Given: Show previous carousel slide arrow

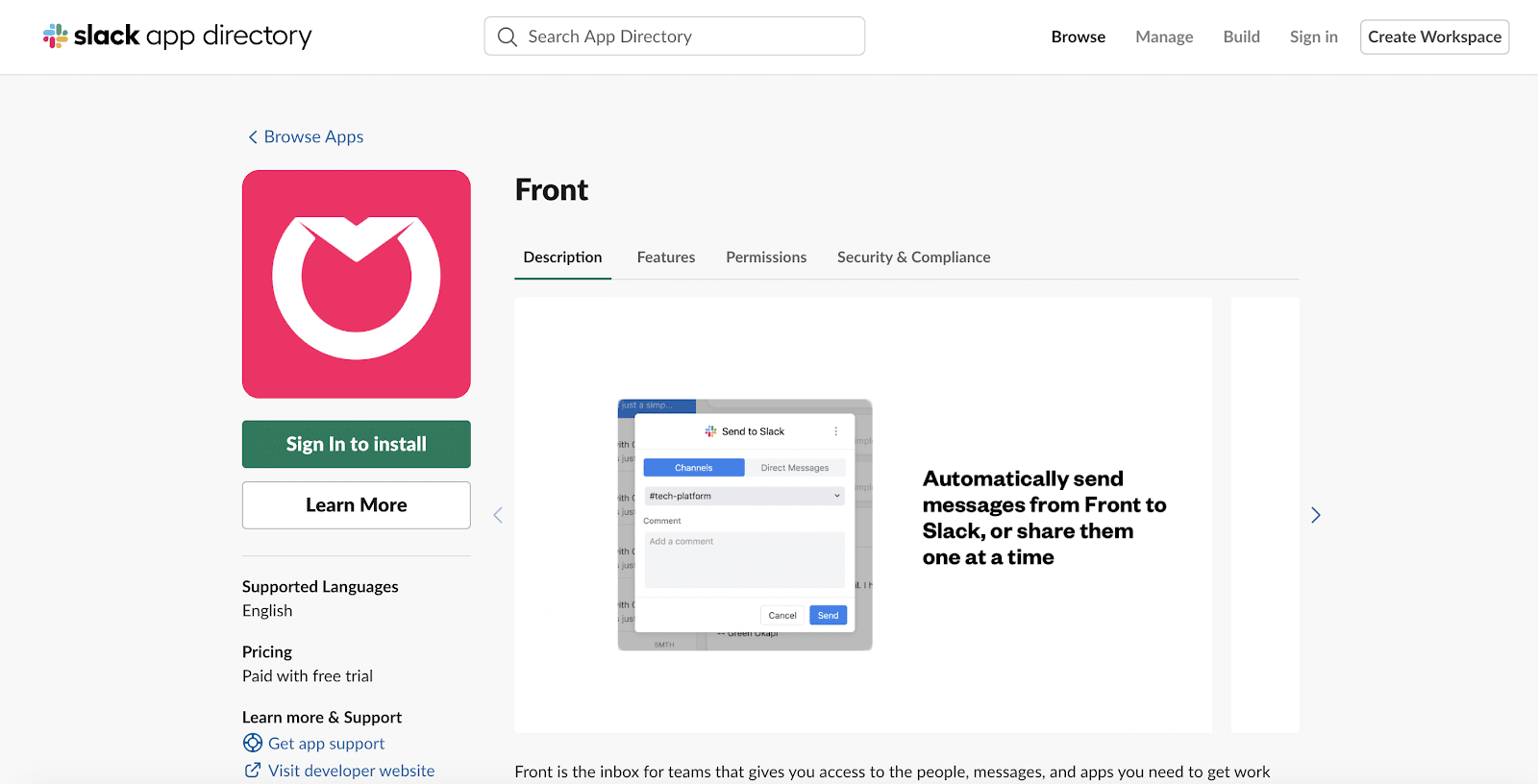Looking at the screenshot, I should tap(498, 515).
